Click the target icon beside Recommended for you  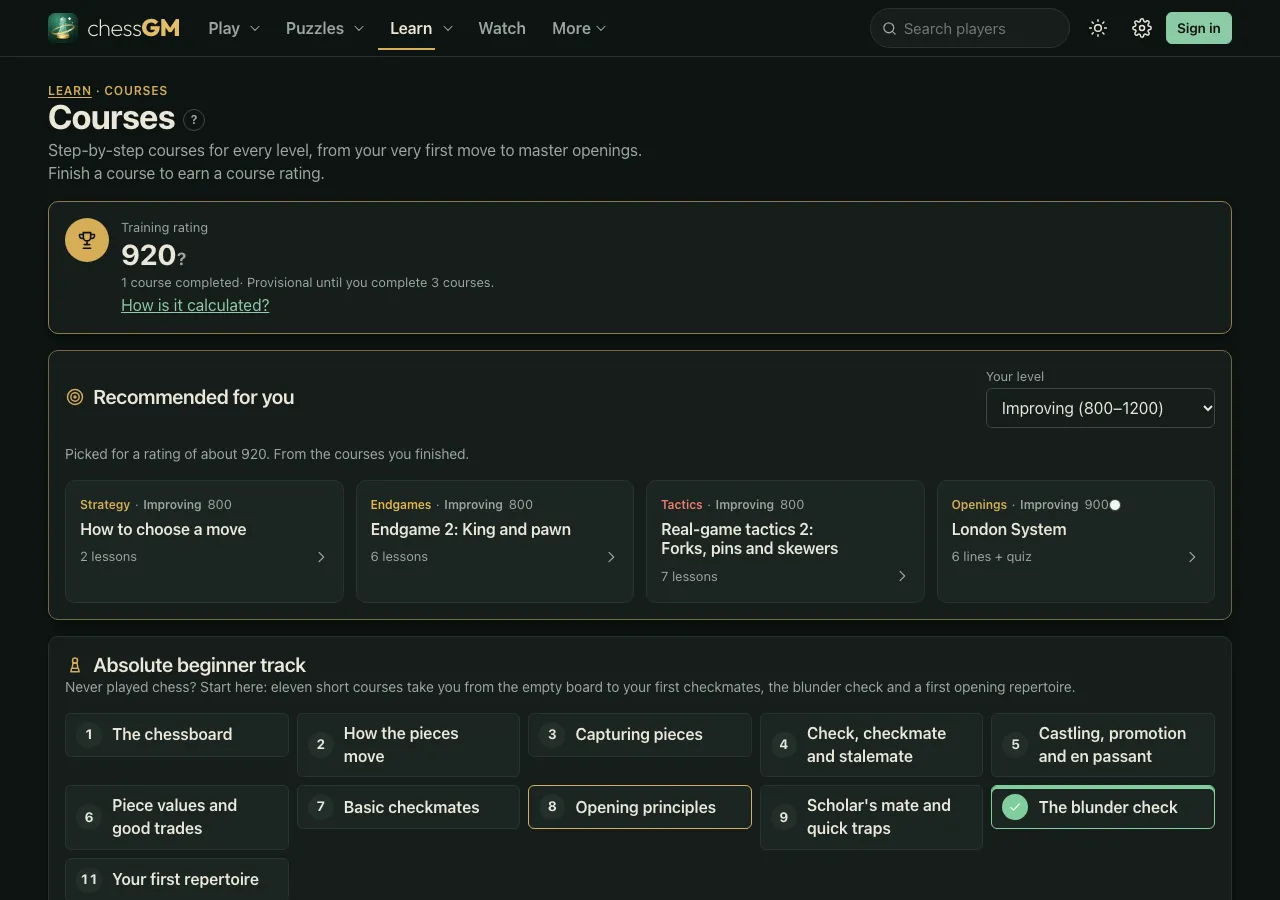74,397
